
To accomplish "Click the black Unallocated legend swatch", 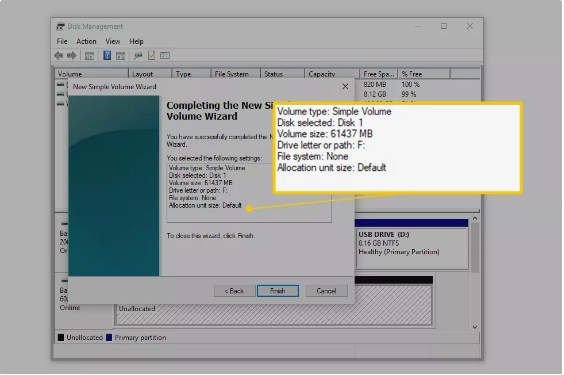I will click(x=61, y=337).
